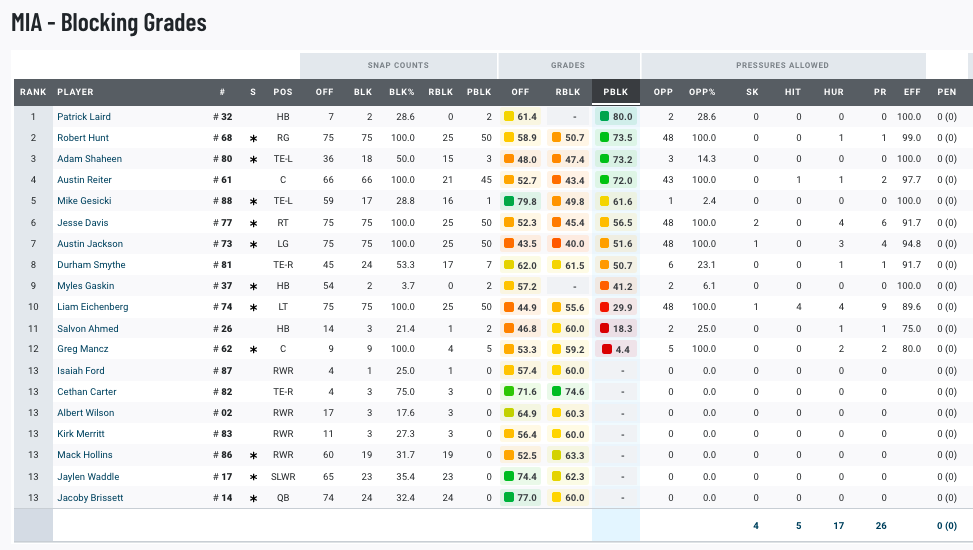Click Cethan Carter's green 74.6 RBLK grade
Viewport: 973px width, 550px height.
(x=568, y=392)
